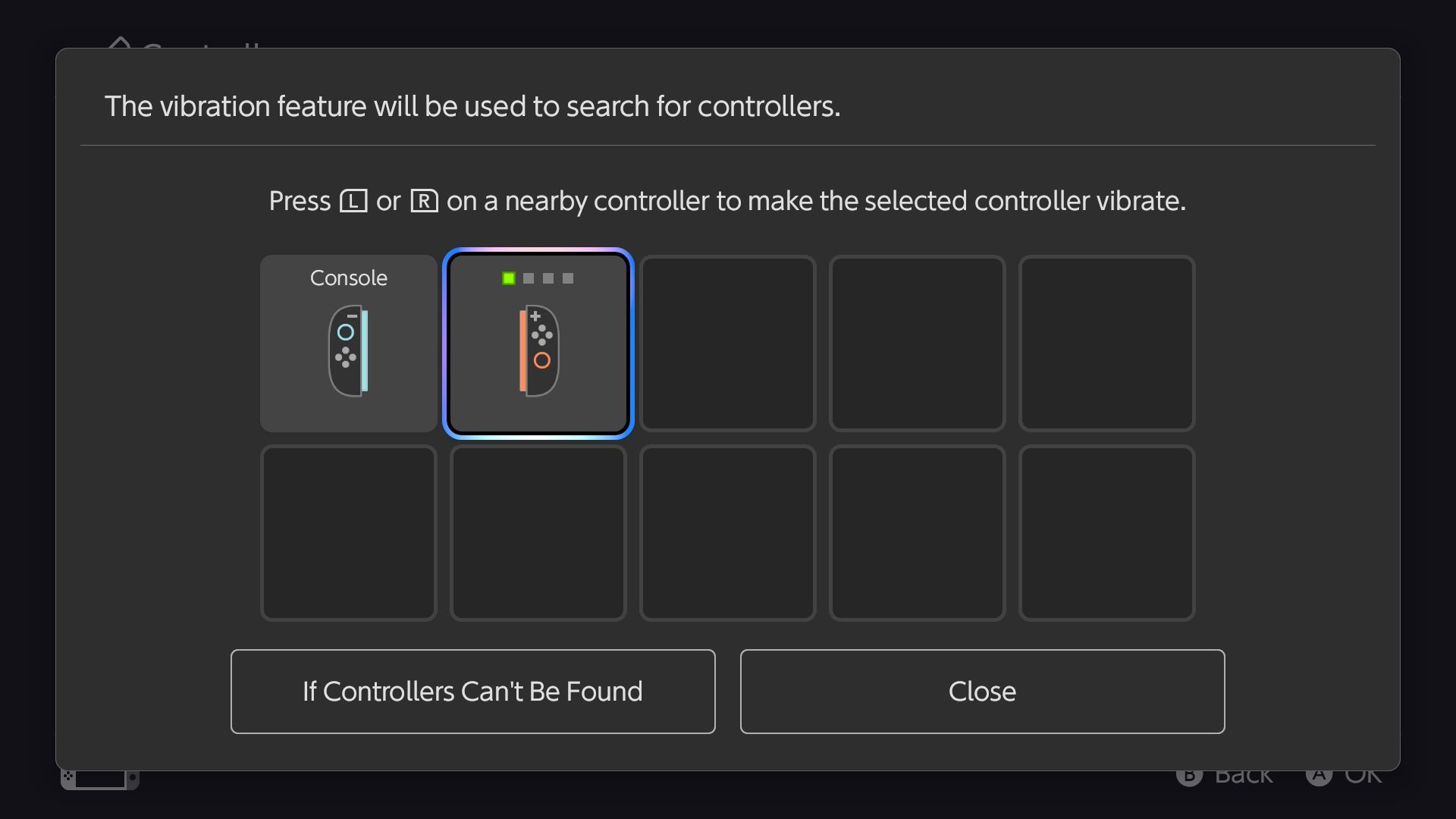
Task: Close the controller search dialog
Action: point(982,691)
